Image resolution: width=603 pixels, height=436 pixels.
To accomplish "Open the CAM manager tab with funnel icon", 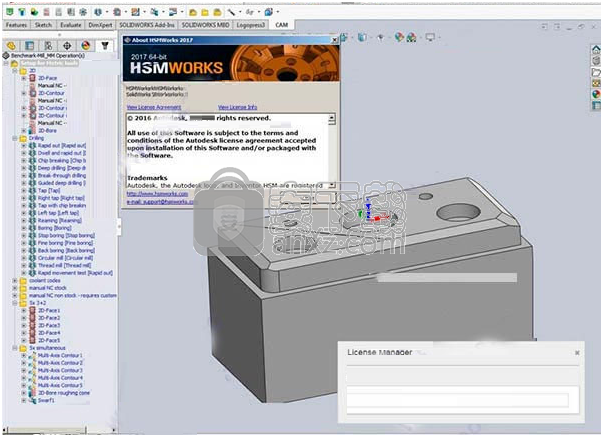I will click(x=105, y=46).
